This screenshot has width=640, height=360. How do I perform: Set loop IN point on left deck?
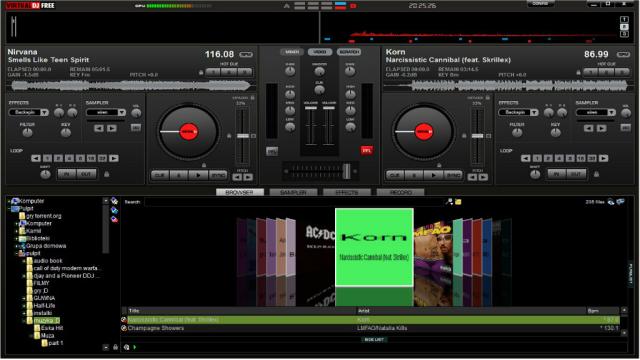pos(67,174)
